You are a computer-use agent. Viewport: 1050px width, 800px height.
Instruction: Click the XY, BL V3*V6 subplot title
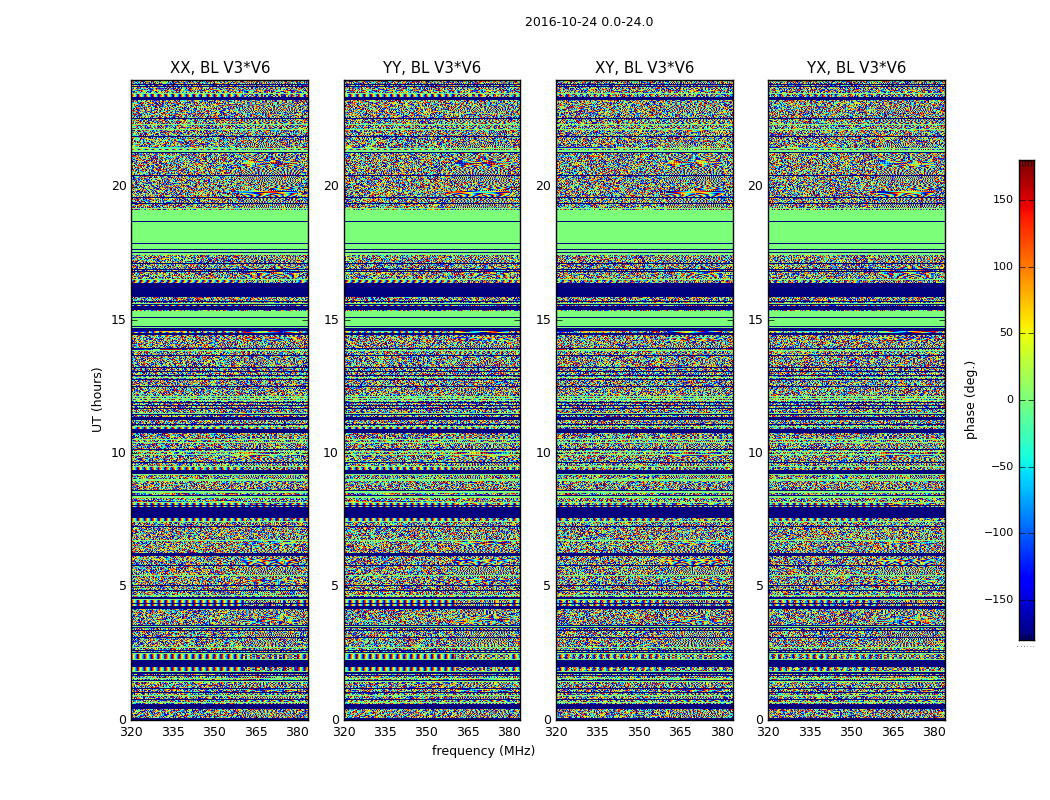[644, 68]
